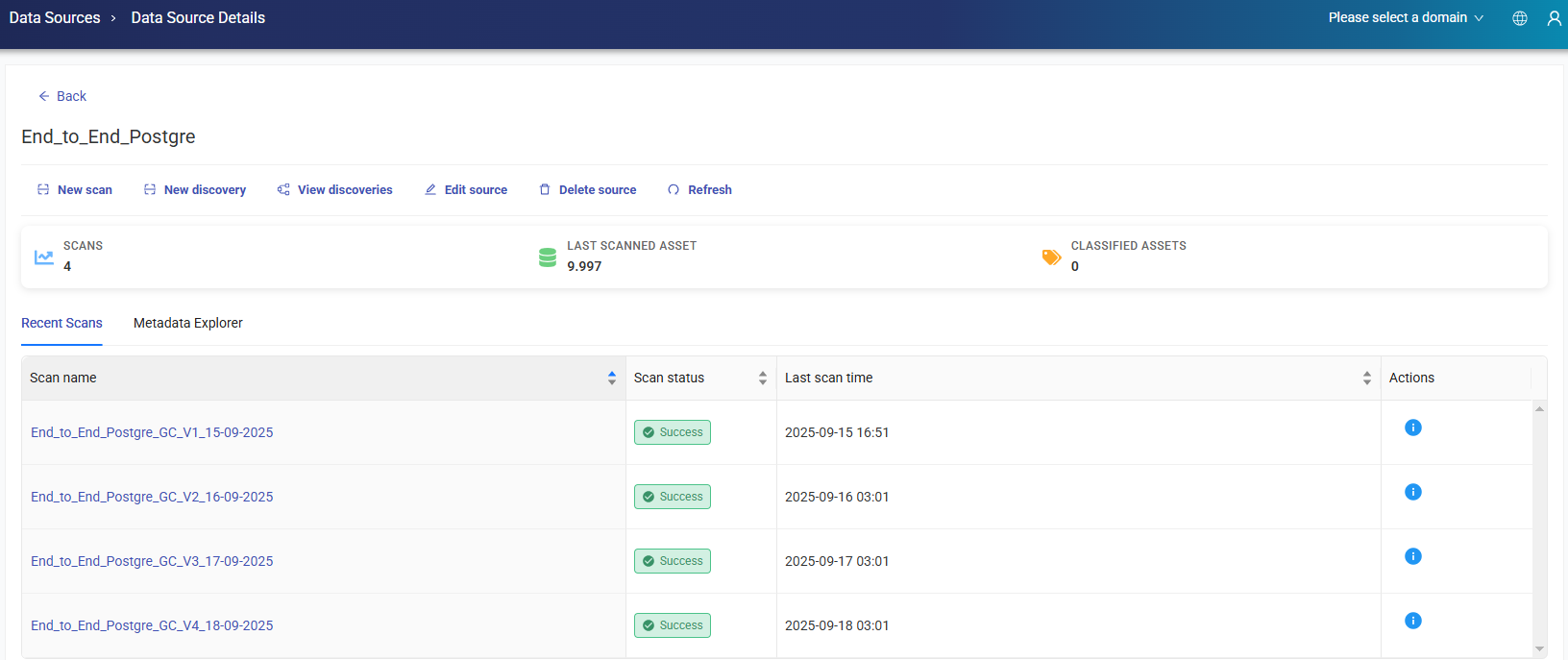Switch to the Metadata Explorer tab
This screenshot has height=660, width=1568.
188,323
